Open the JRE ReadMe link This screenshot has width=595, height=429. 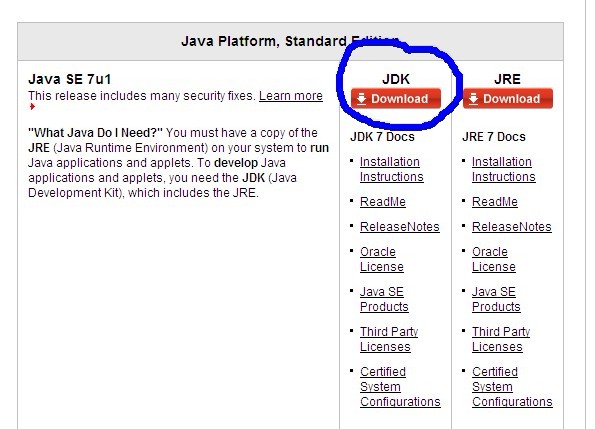coord(494,202)
